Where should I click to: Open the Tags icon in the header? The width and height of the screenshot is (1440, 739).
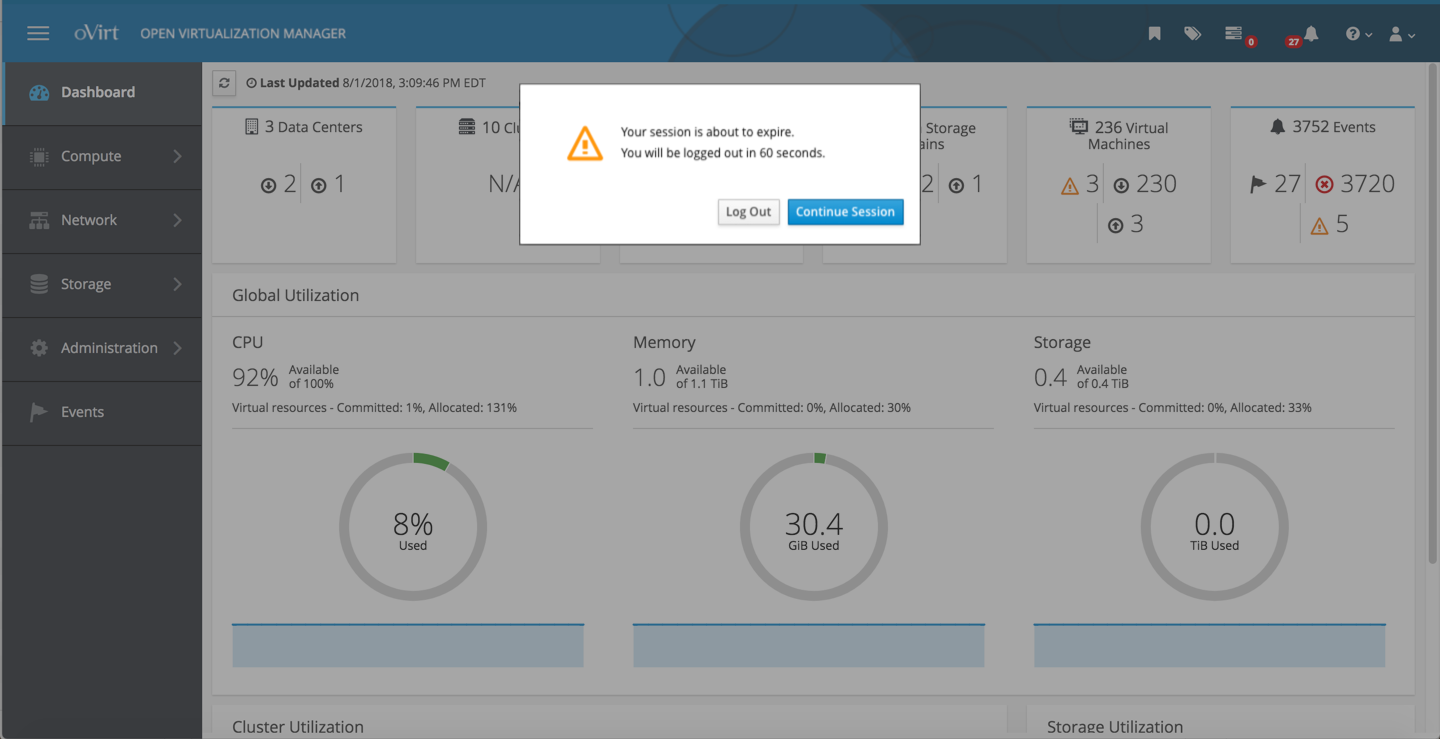point(1192,33)
